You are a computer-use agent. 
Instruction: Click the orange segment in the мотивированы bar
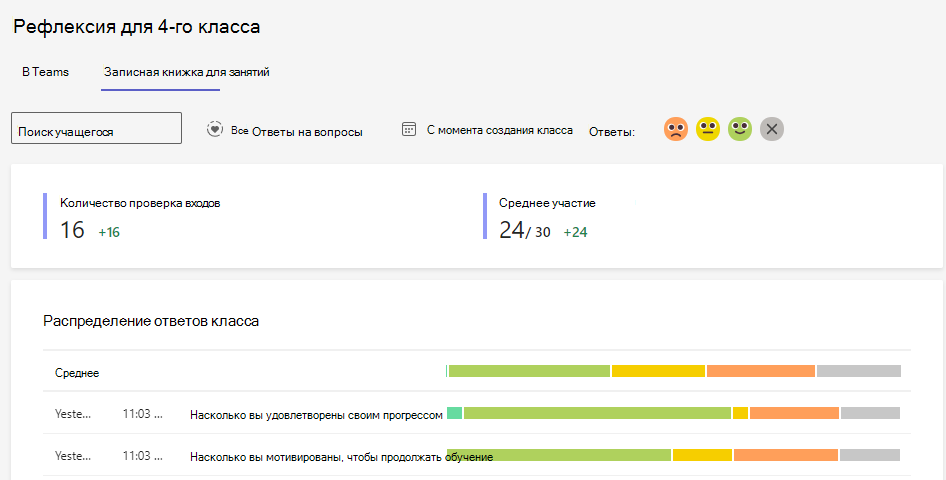click(x=786, y=455)
